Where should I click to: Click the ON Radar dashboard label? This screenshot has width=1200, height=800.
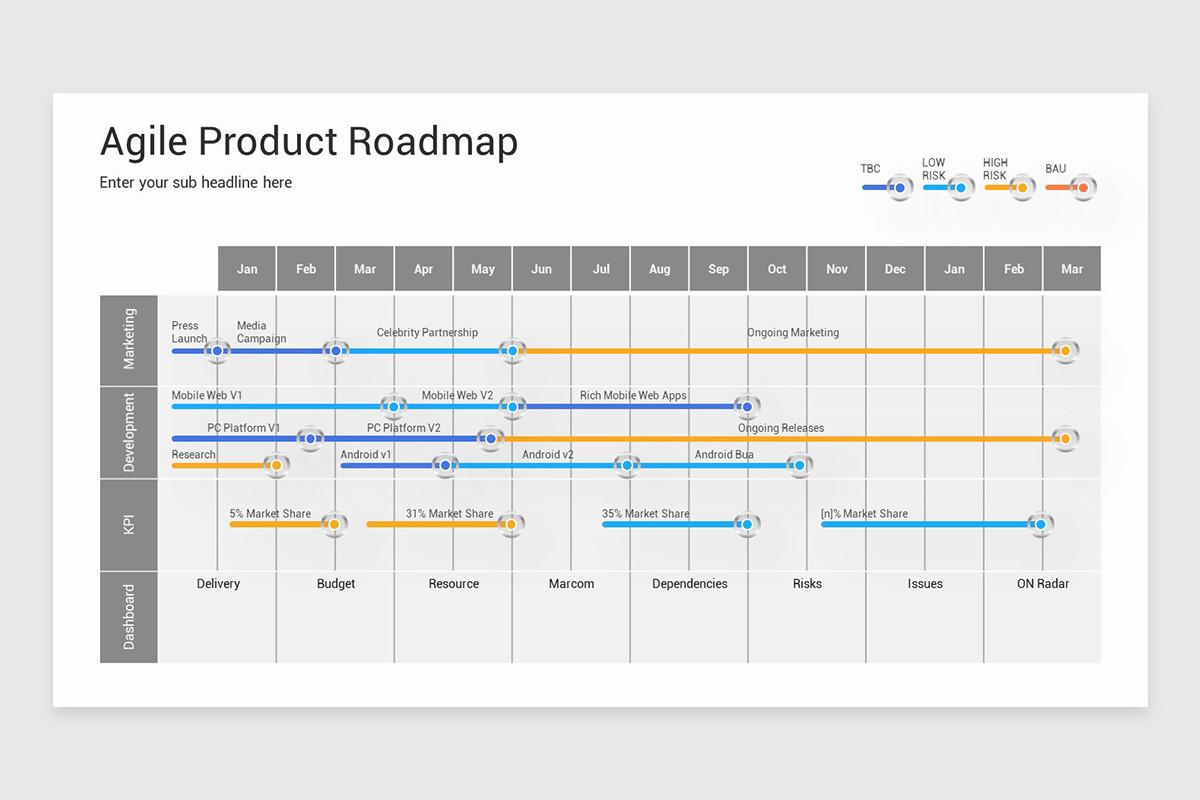click(x=1043, y=583)
